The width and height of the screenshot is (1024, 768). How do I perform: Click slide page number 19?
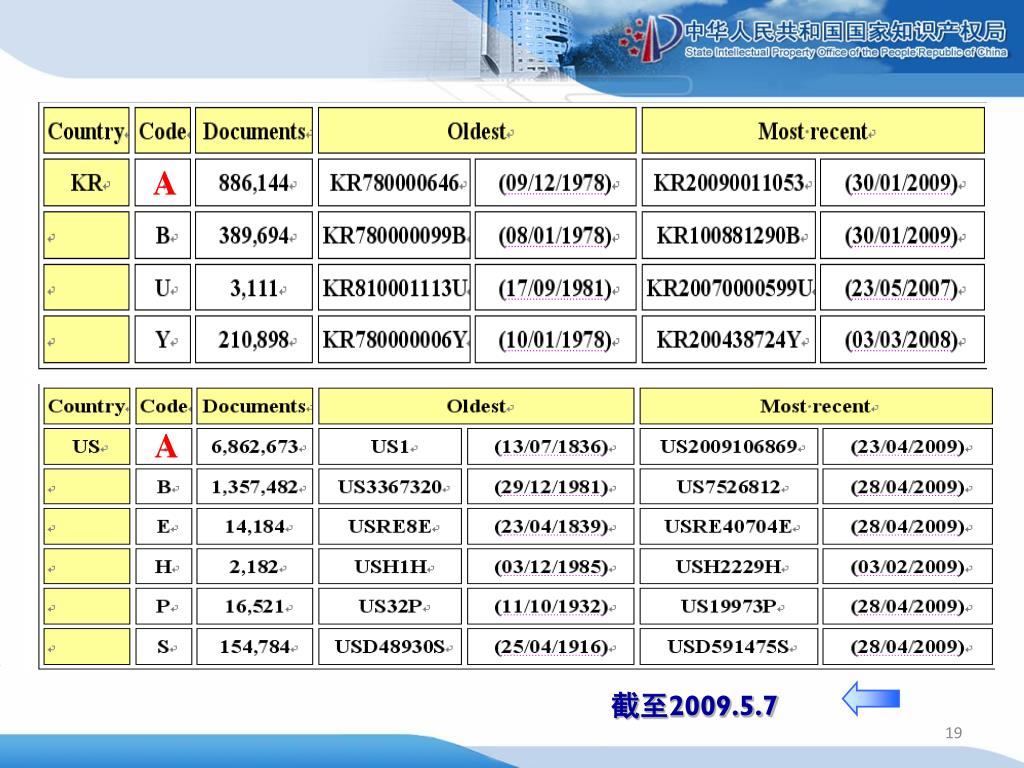[953, 733]
